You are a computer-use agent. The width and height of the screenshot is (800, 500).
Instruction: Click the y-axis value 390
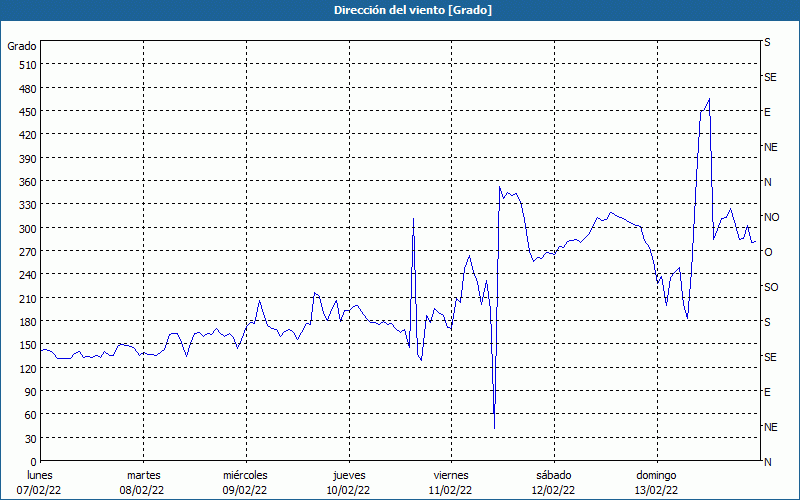[x=28, y=159]
